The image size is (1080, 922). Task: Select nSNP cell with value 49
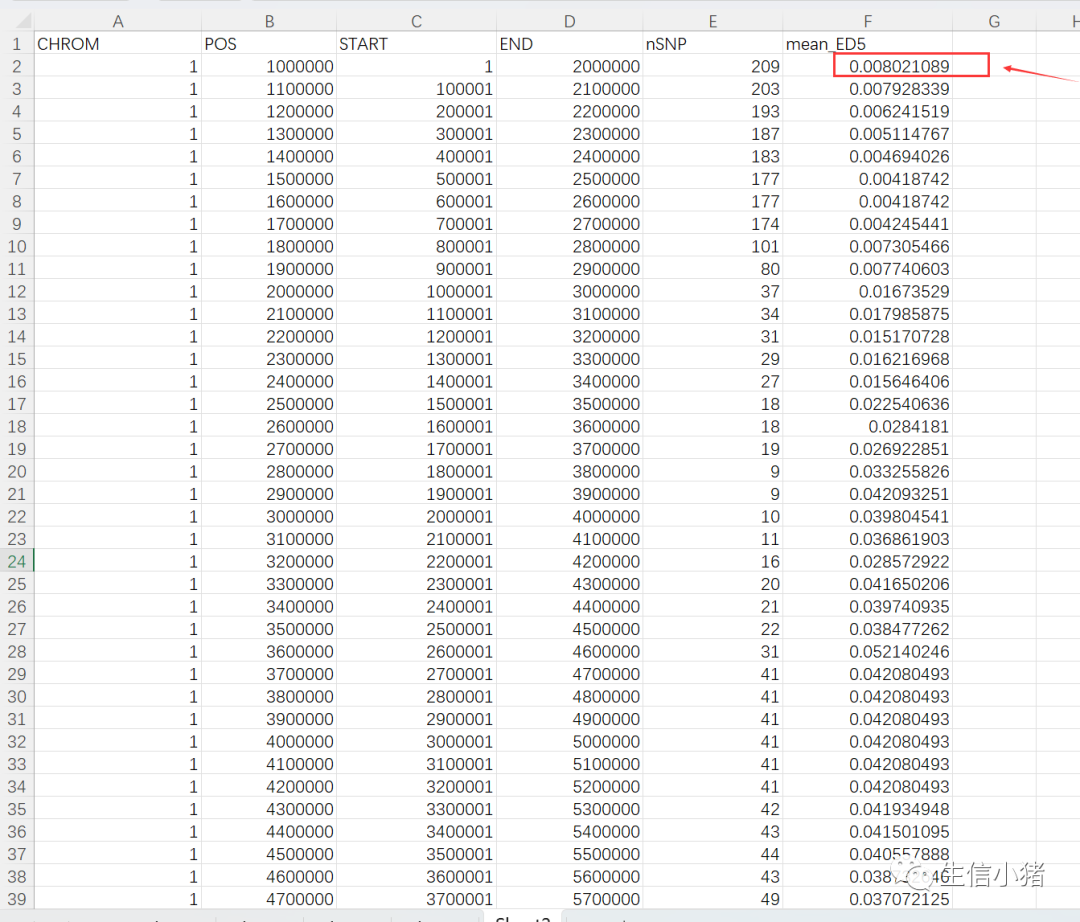pyautogui.click(x=713, y=899)
